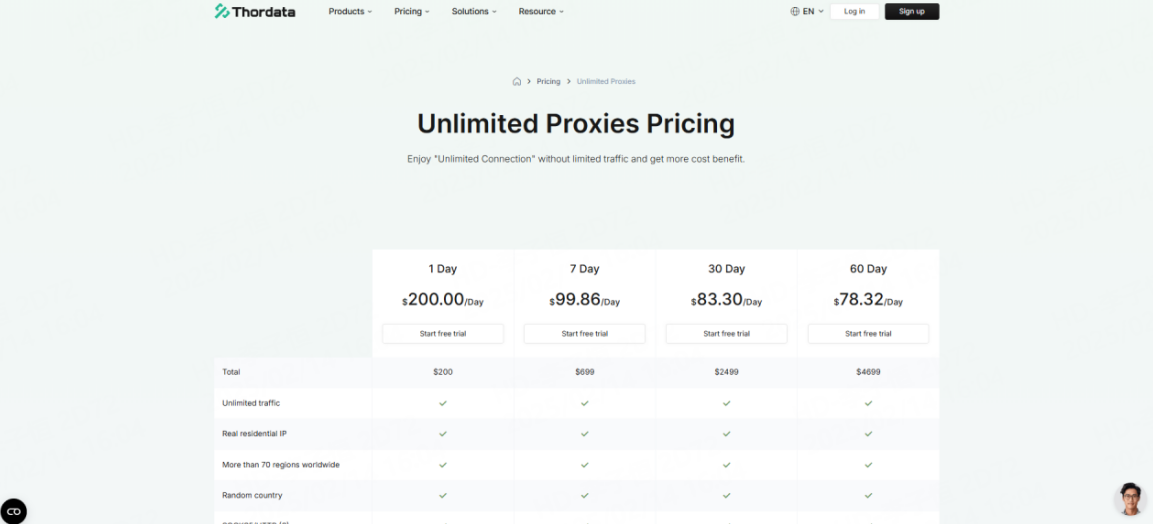Screen dimensions: 1153x524
Task: Open the chat support avatar
Action: point(1129,499)
